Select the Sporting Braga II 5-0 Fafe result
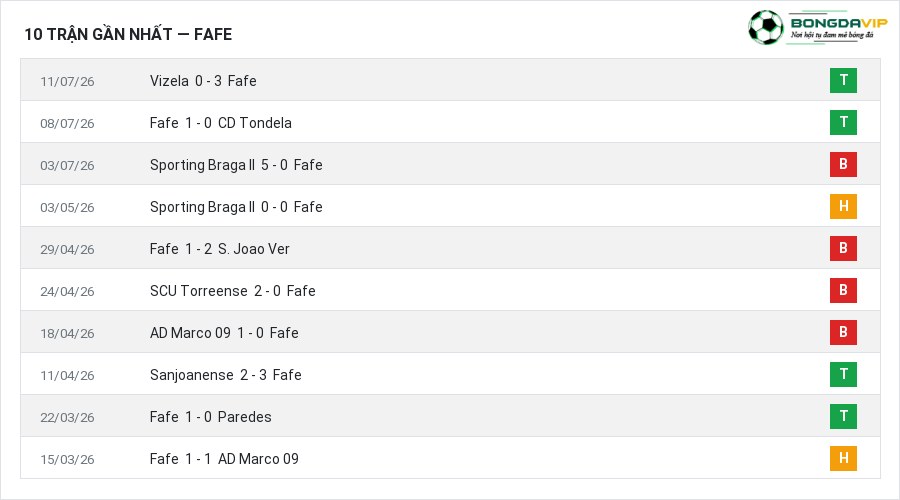The width and height of the screenshot is (900, 500). pyautogui.click(x=236, y=165)
